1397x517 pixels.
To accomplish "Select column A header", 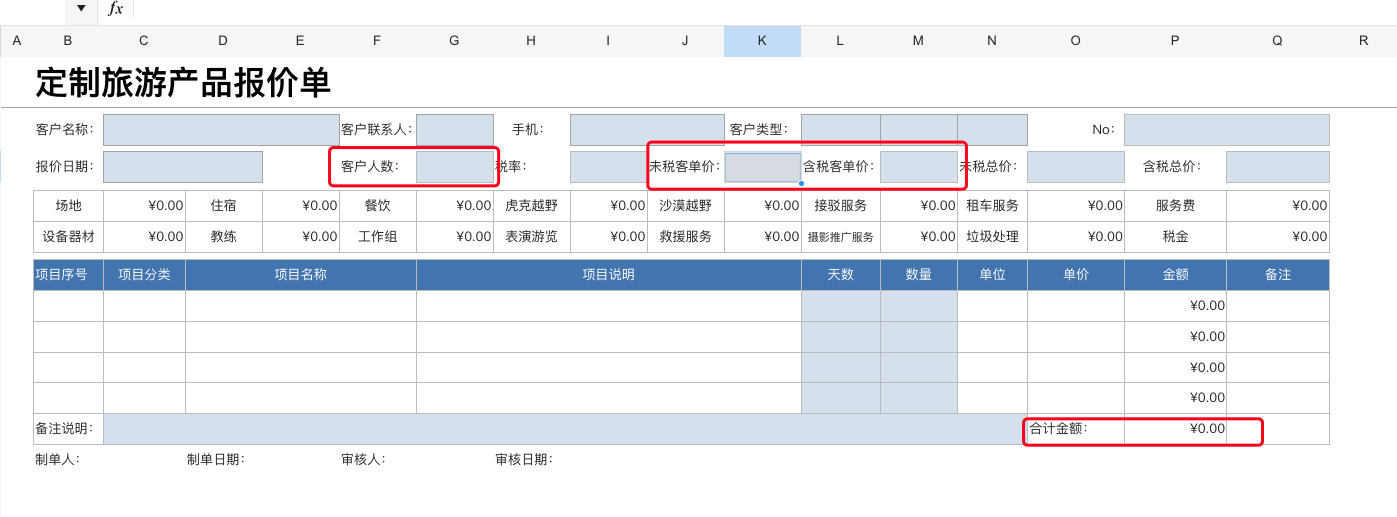I will pos(17,41).
